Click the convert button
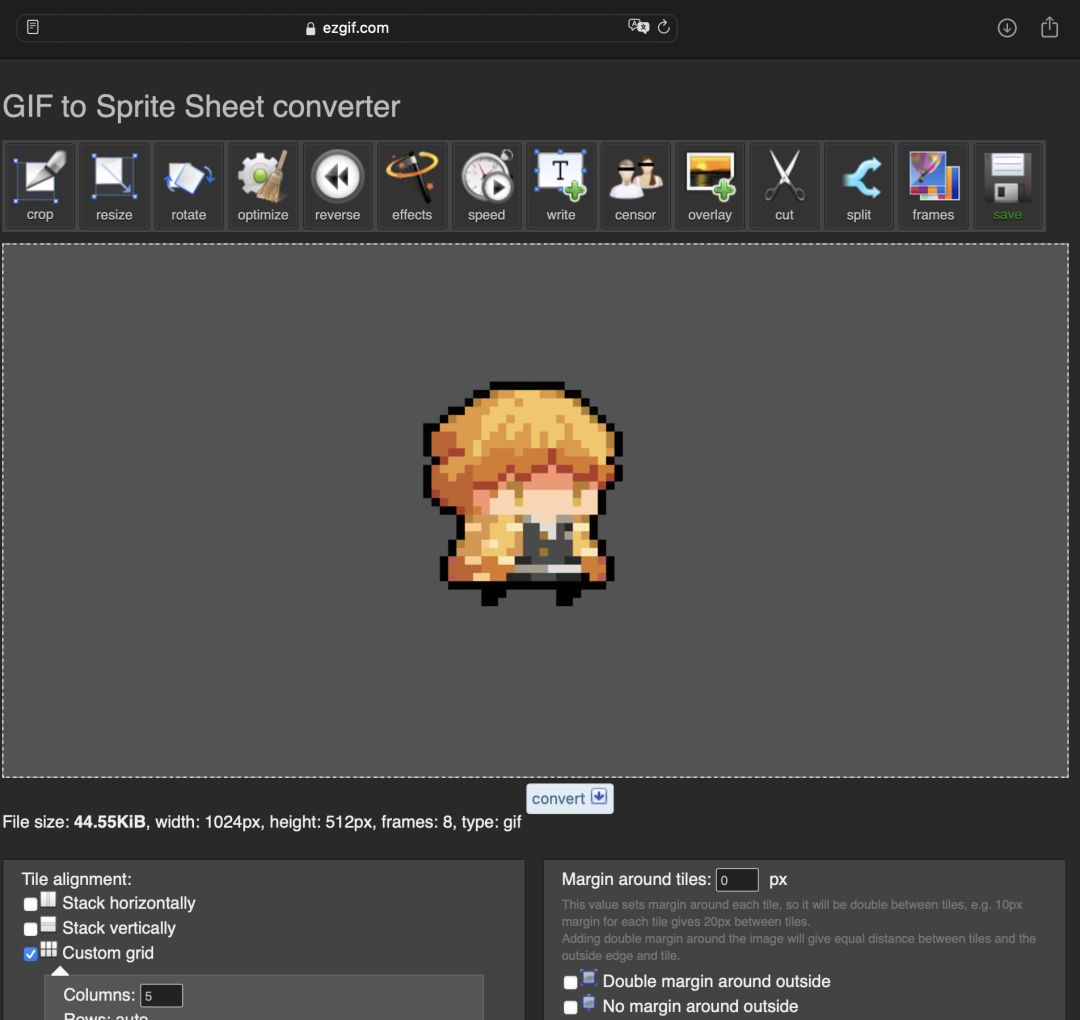Screen dimensions: 1080x1020 coord(570,798)
